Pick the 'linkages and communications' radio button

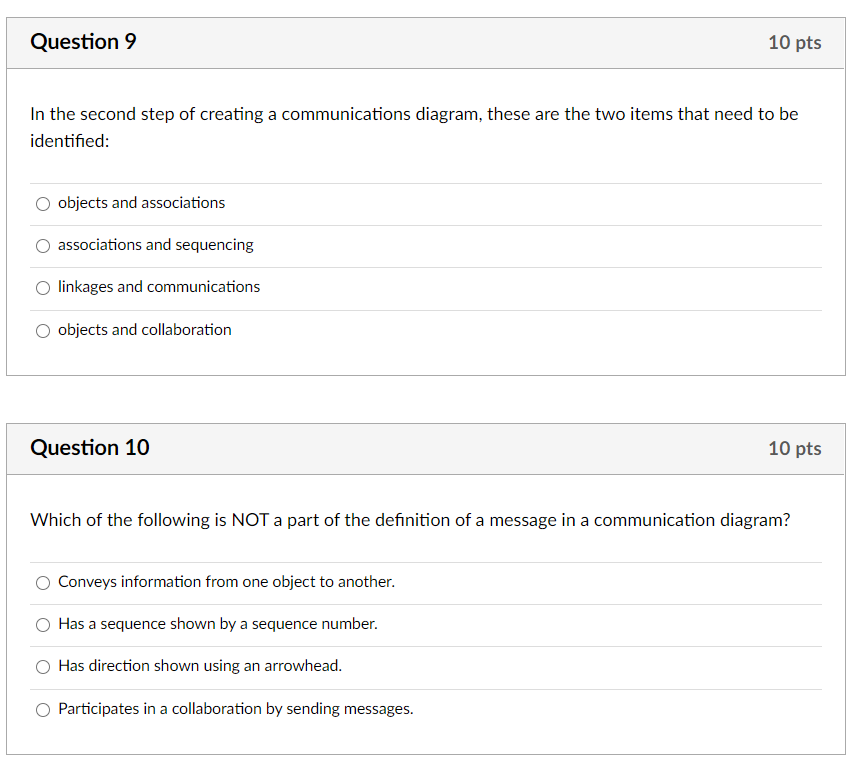tap(43, 288)
